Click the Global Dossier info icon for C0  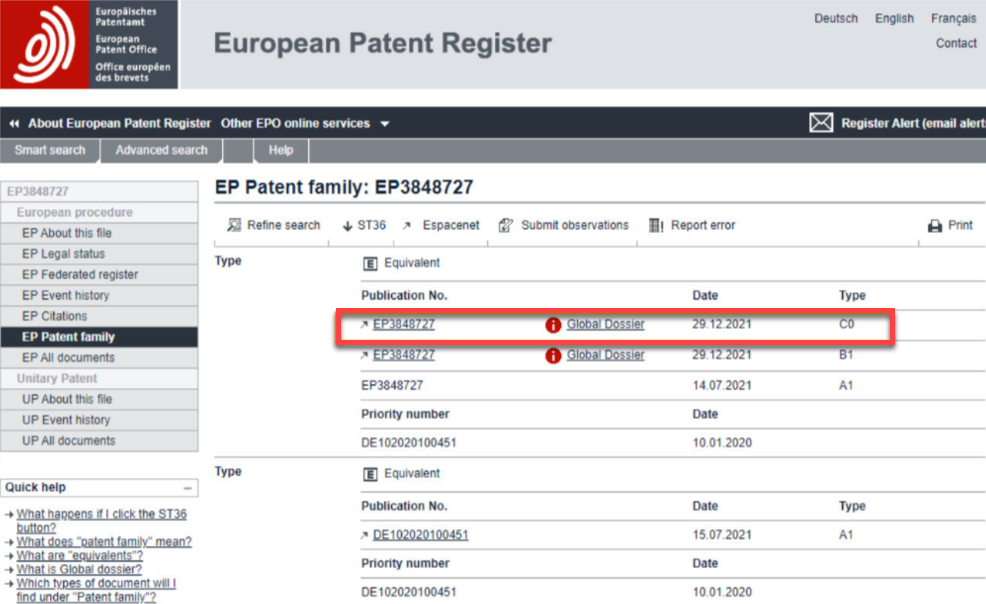552,324
